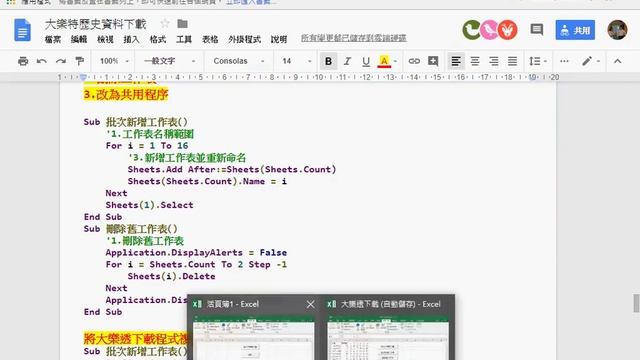This screenshot has height=360, width=640.
Task: Open the Google Docs home icon
Action: tap(22, 30)
